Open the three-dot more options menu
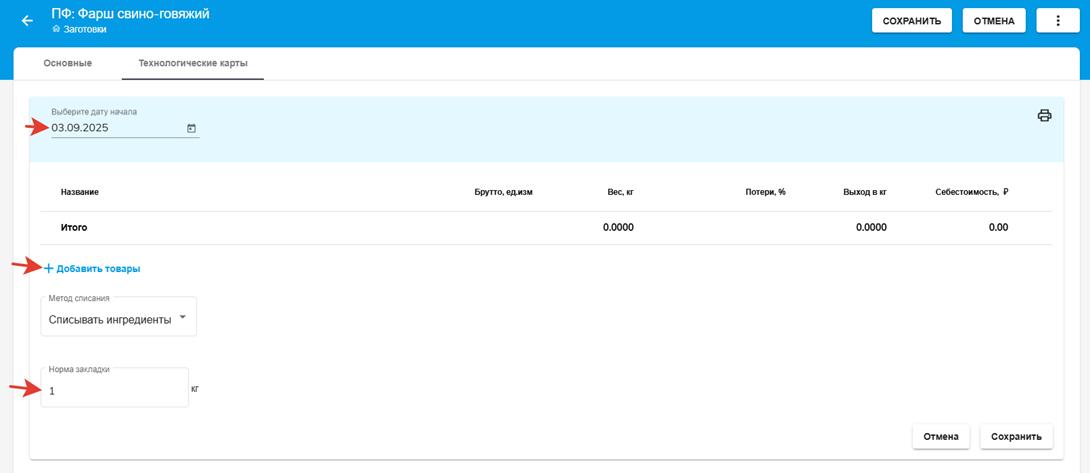 click(x=1058, y=21)
